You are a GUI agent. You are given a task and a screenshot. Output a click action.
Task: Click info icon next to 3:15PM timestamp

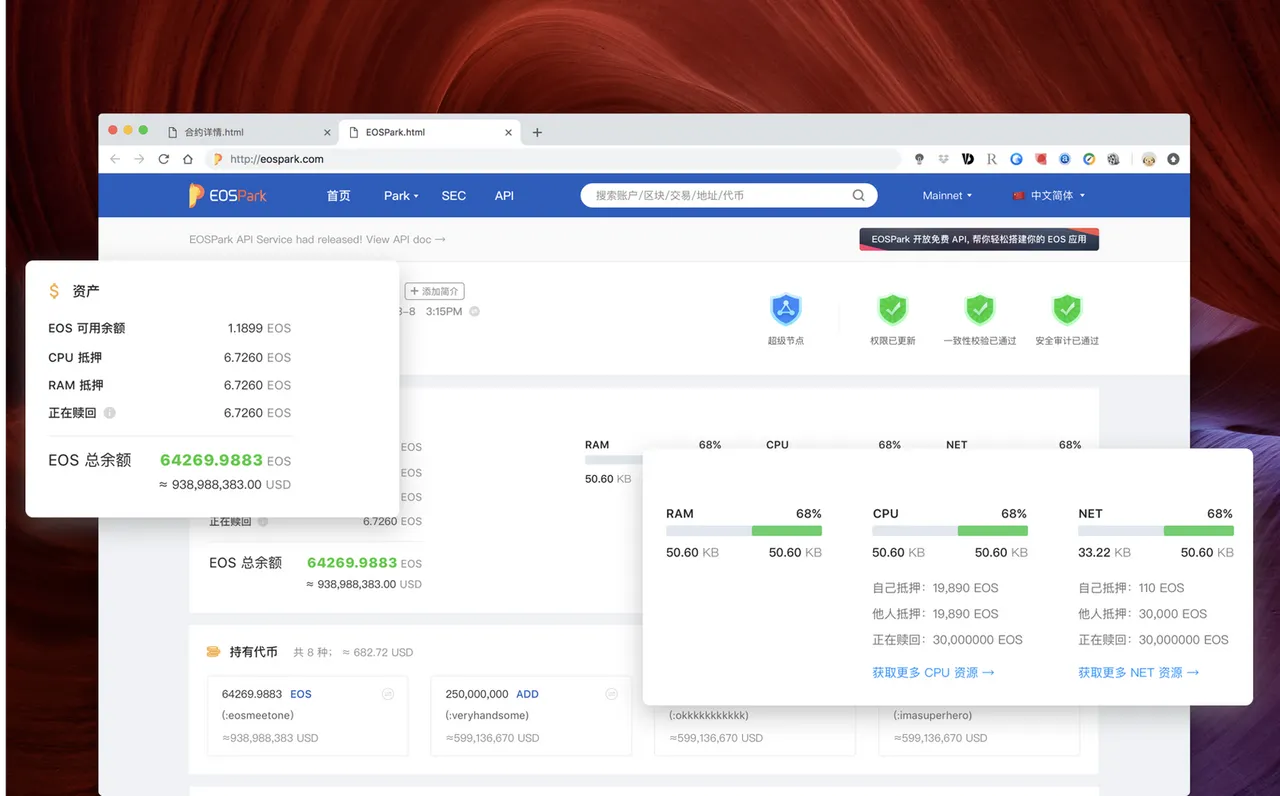click(x=475, y=311)
